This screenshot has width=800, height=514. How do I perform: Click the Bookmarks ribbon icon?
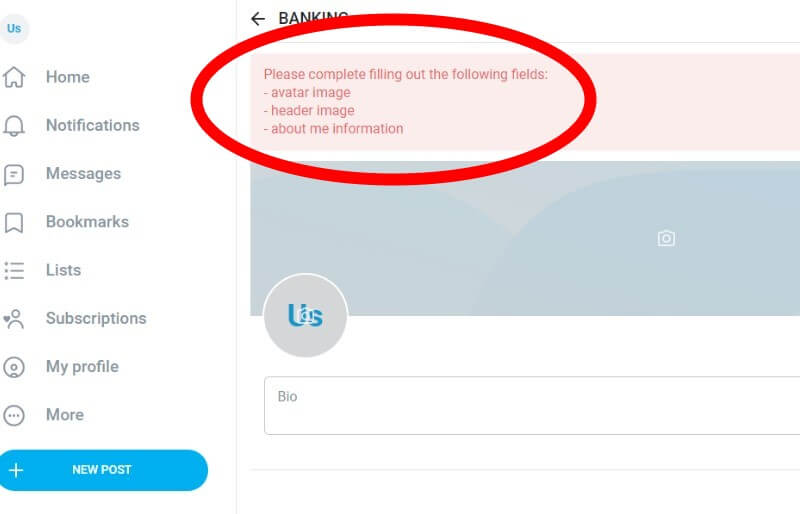(x=14, y=223)
